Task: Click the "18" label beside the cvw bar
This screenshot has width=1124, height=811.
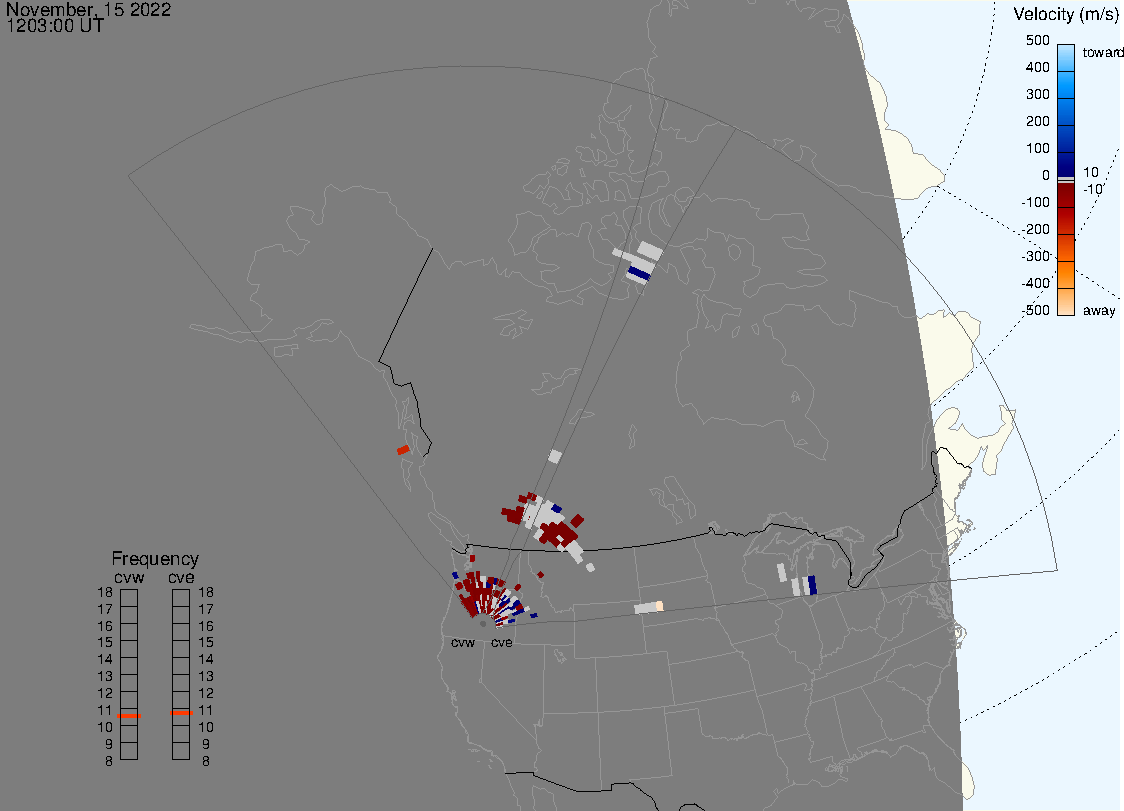Action: [105, 592]
